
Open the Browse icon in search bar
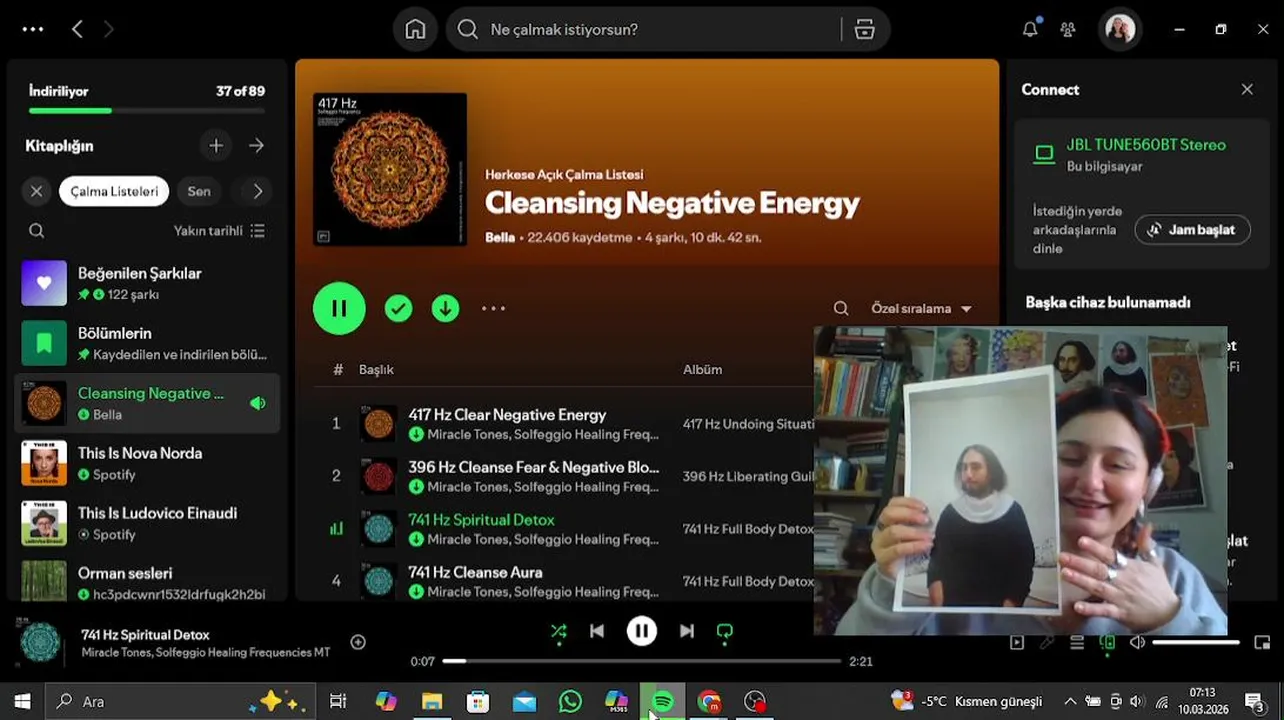pyautogui.click(x=865, y=29)
